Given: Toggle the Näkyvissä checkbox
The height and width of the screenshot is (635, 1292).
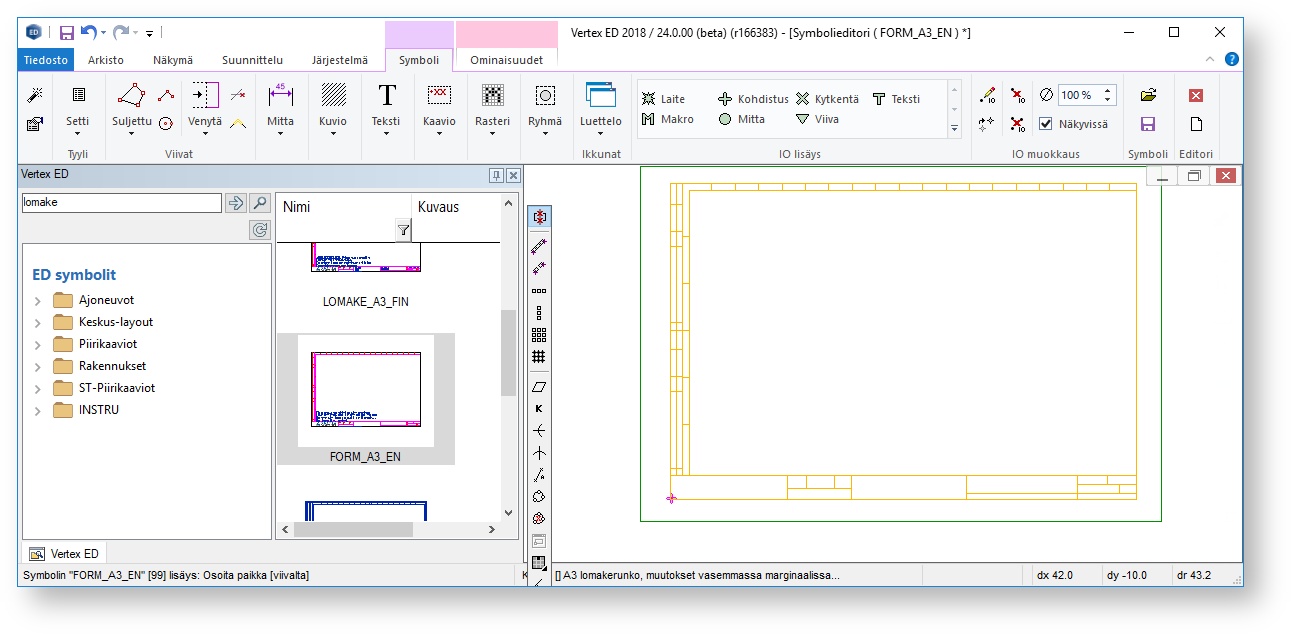Looking at the screenshot, I should (1046, 124).
